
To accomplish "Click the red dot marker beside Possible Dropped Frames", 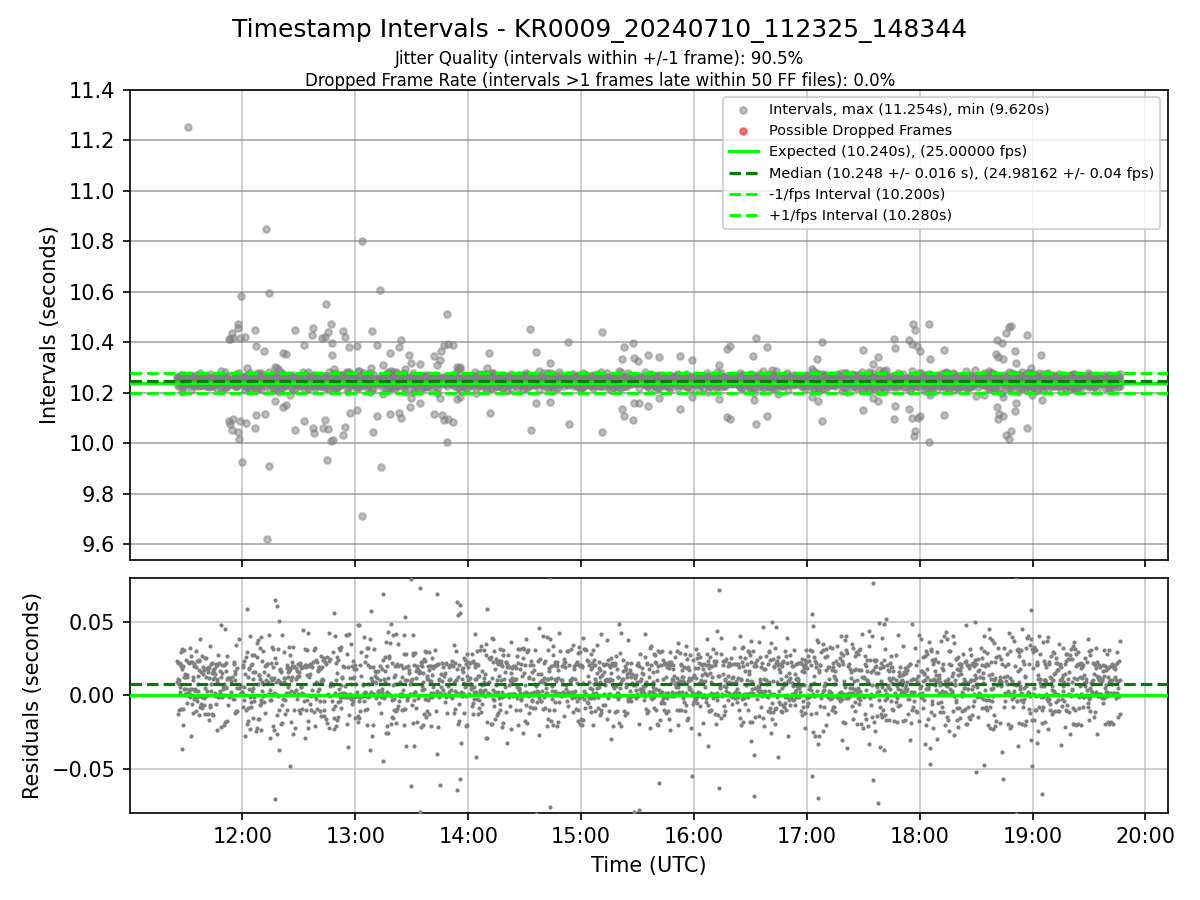I will [743, 131].
